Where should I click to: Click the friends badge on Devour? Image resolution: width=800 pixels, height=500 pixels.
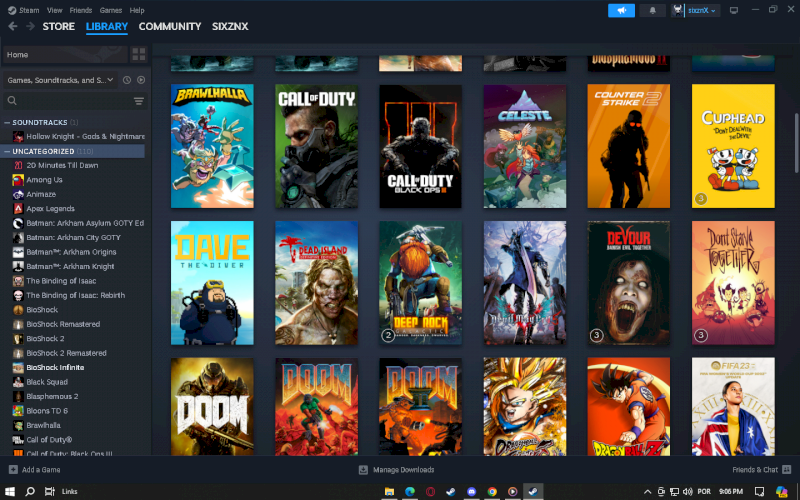pyautogui.click(x=596, y=335)
